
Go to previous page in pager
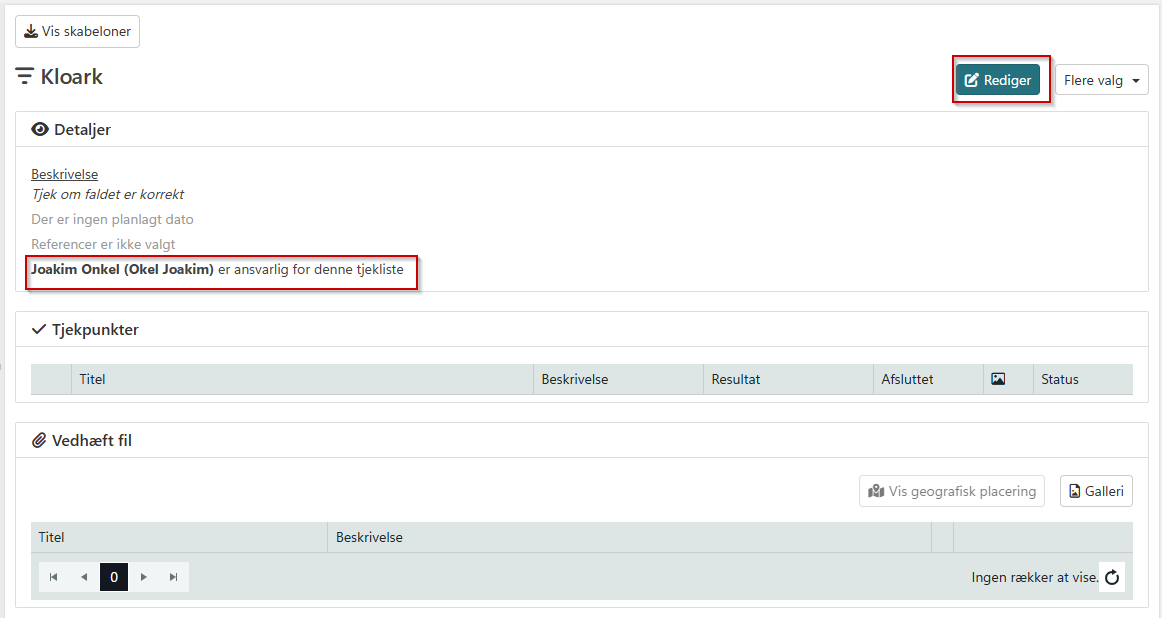point(84,577)
